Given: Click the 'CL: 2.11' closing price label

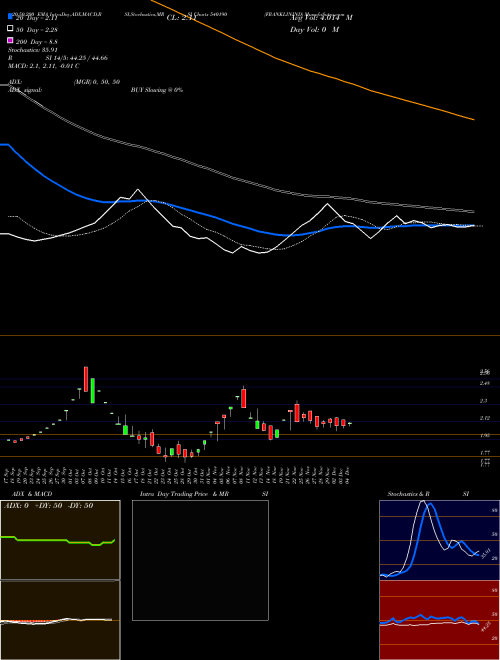Looking at the screenshot, I should click(x=182, y=18).
